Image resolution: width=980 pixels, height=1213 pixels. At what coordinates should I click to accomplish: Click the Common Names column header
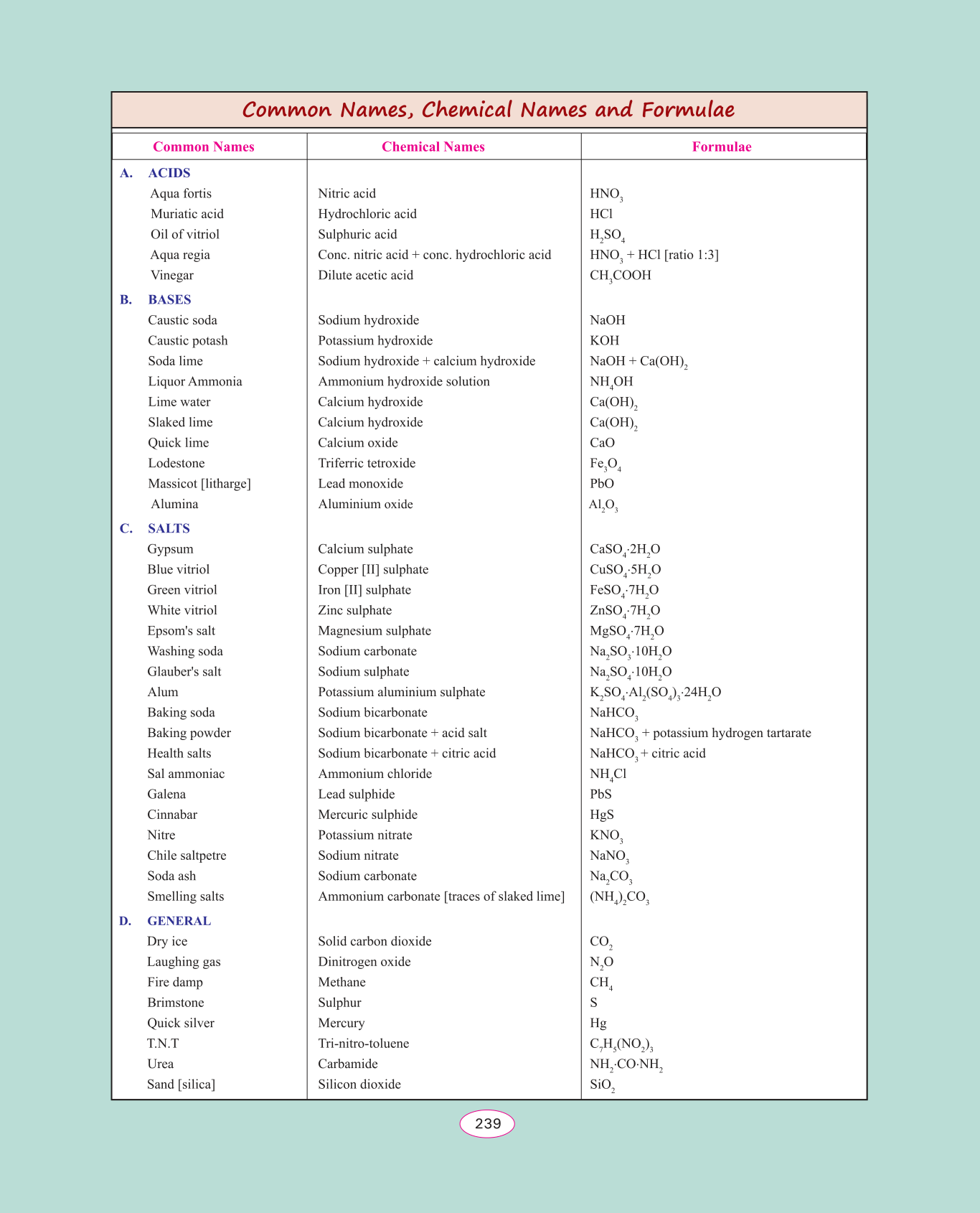tap(204, 147)
